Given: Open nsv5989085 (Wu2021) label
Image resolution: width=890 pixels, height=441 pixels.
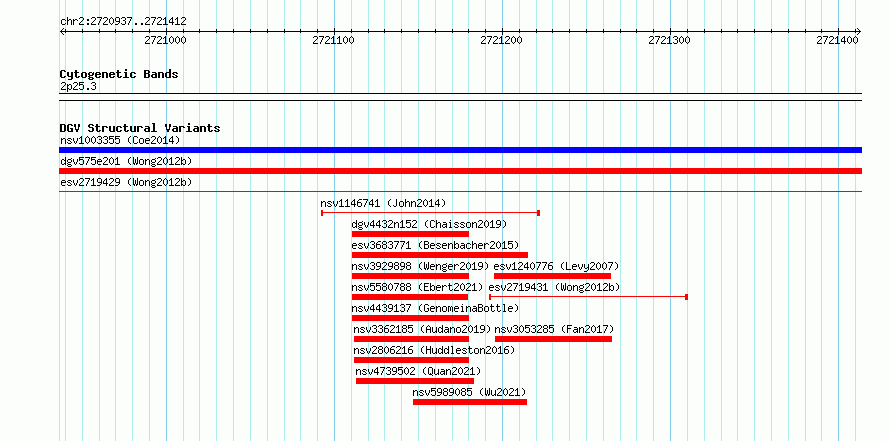Looking at the screenshot, I should (x=469, y=392).
